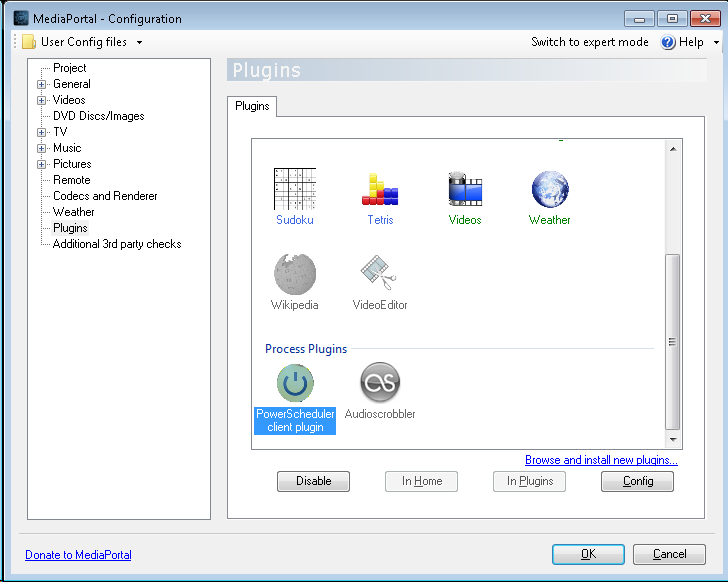This screenshot has width=728, height=582.
Task: Select the Videos plugin icon
Action: click(465, 189)
